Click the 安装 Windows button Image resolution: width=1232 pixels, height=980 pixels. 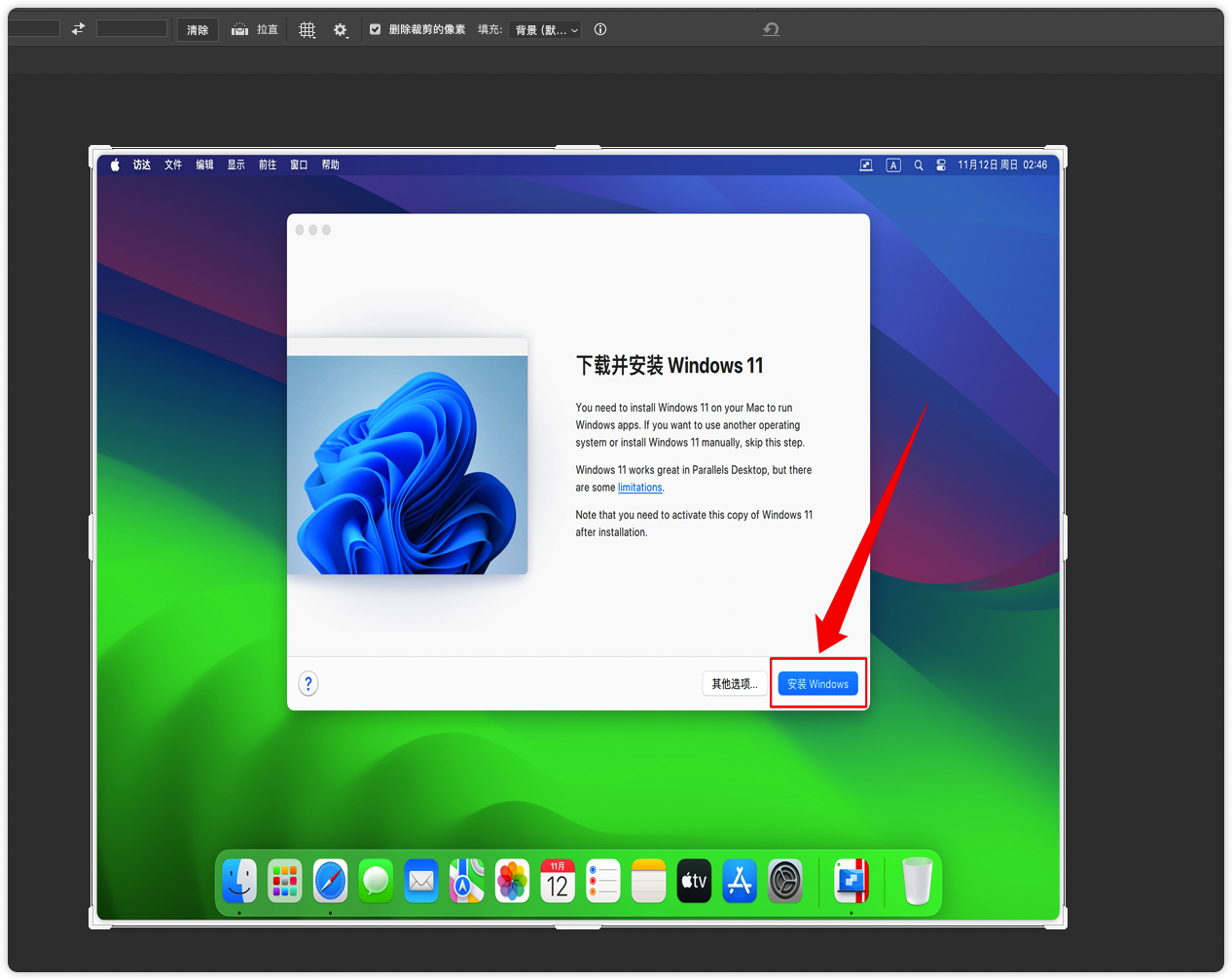point(817,684)
